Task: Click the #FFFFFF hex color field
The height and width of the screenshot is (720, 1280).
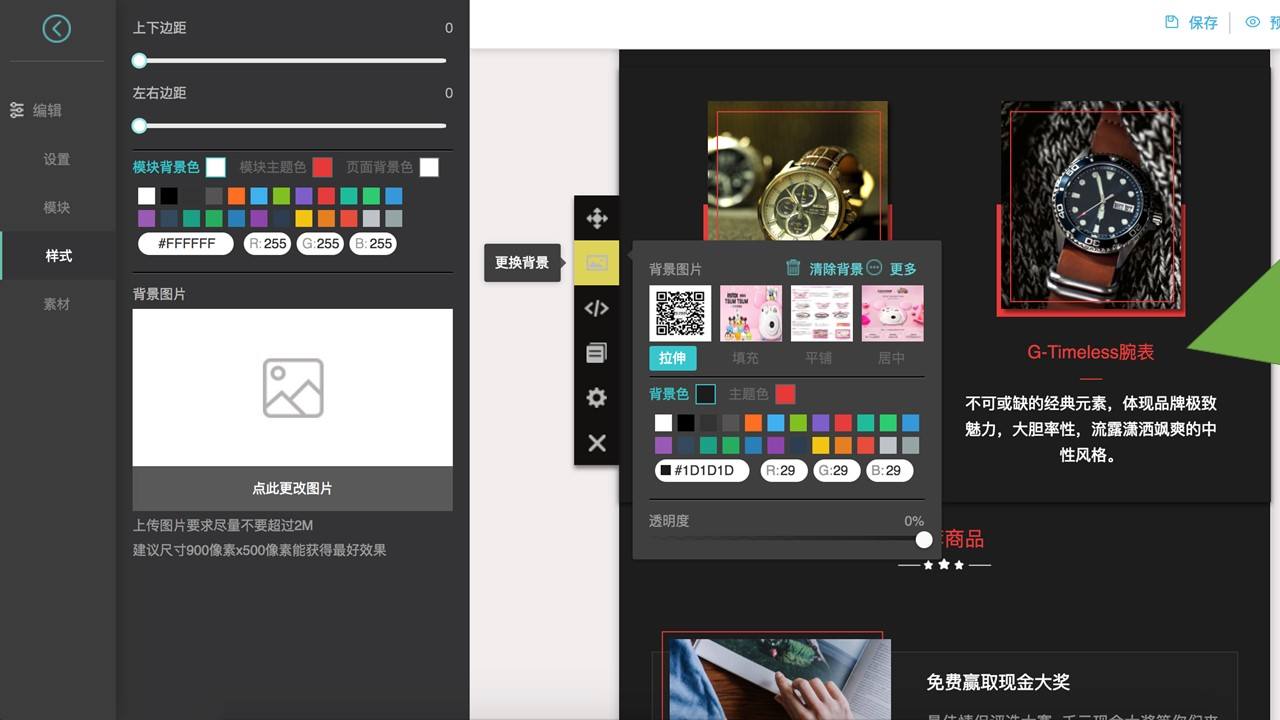Action: coord(186,243)
